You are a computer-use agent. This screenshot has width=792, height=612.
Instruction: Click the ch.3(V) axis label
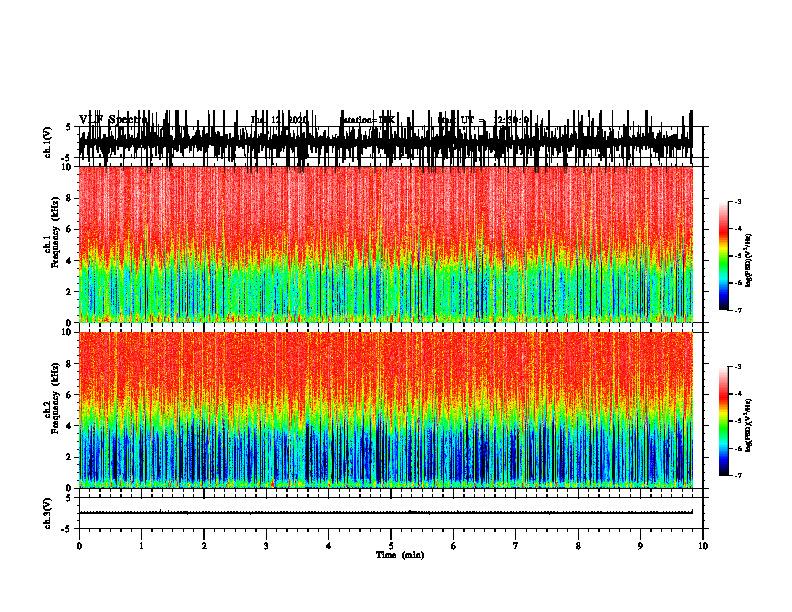pyautogui.click(x=48, y=513)
